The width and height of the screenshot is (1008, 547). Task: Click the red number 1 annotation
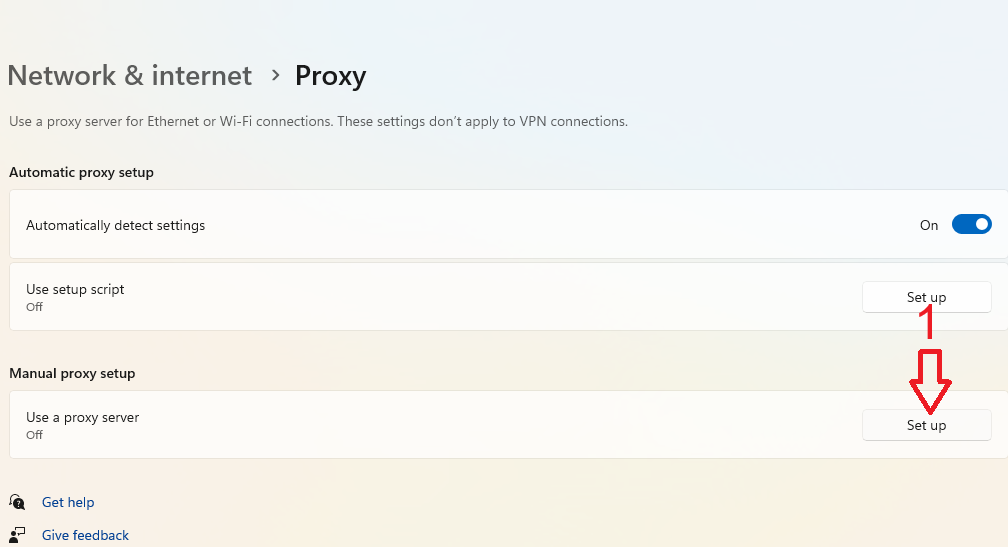(x=929, y=323)
